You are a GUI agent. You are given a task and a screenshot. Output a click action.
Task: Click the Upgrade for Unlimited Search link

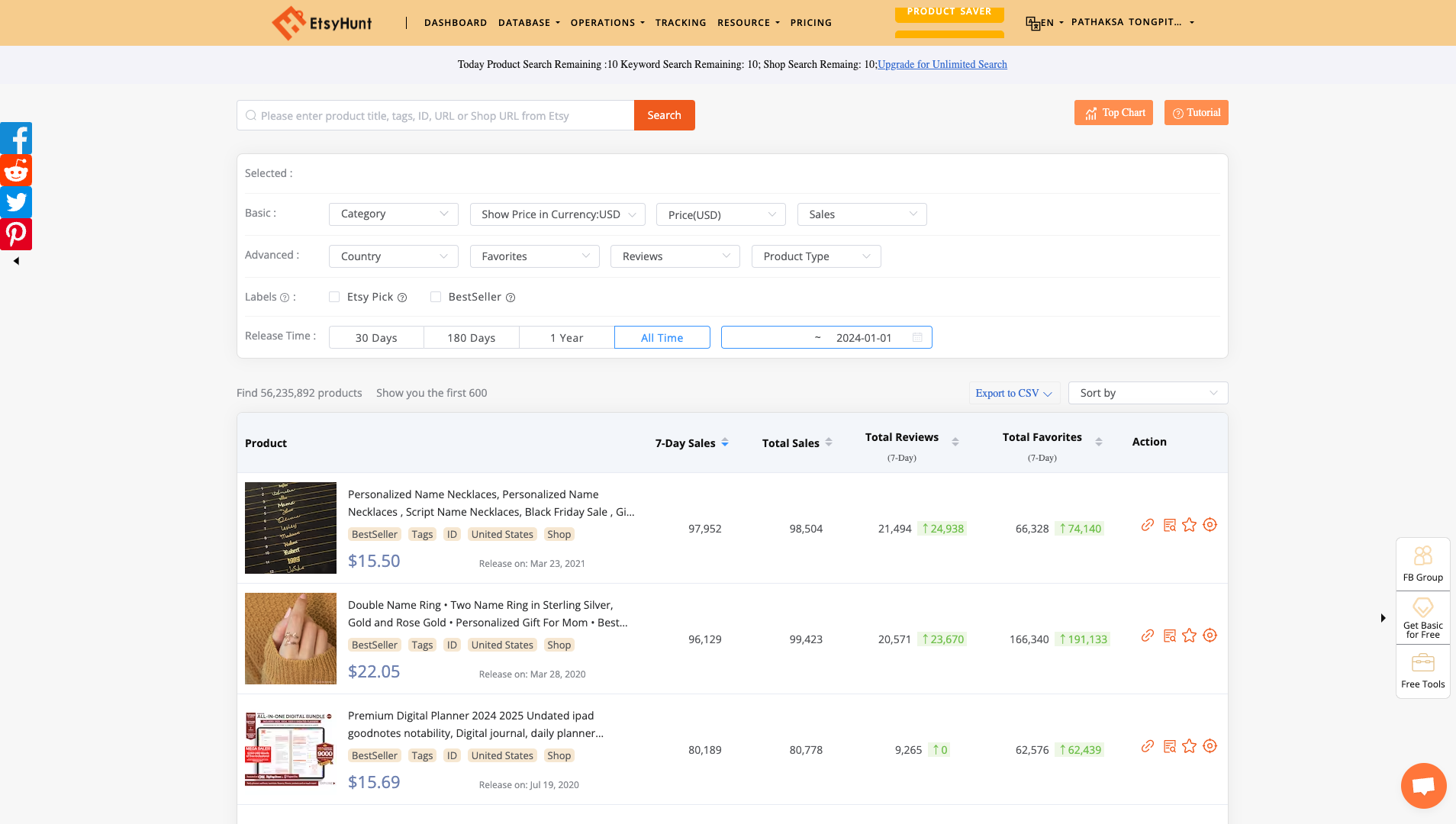click(942, 64)
